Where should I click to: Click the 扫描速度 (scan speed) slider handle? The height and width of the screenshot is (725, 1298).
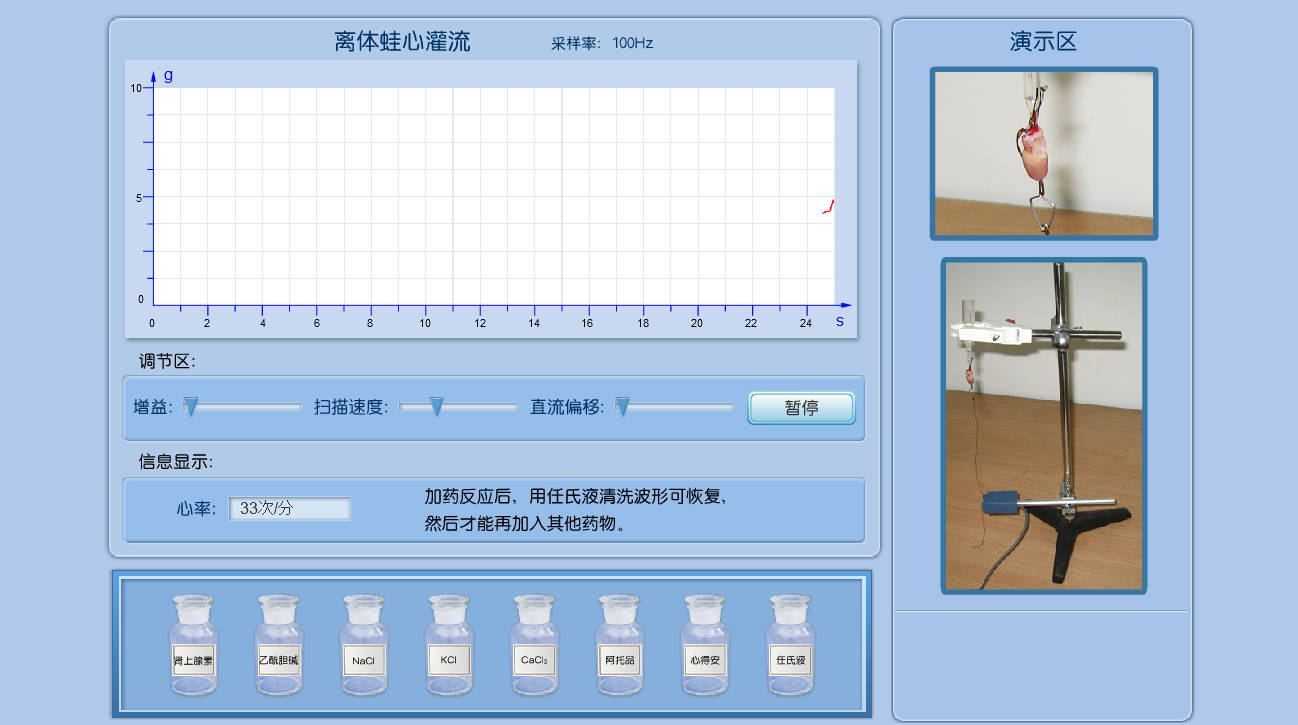436,406
